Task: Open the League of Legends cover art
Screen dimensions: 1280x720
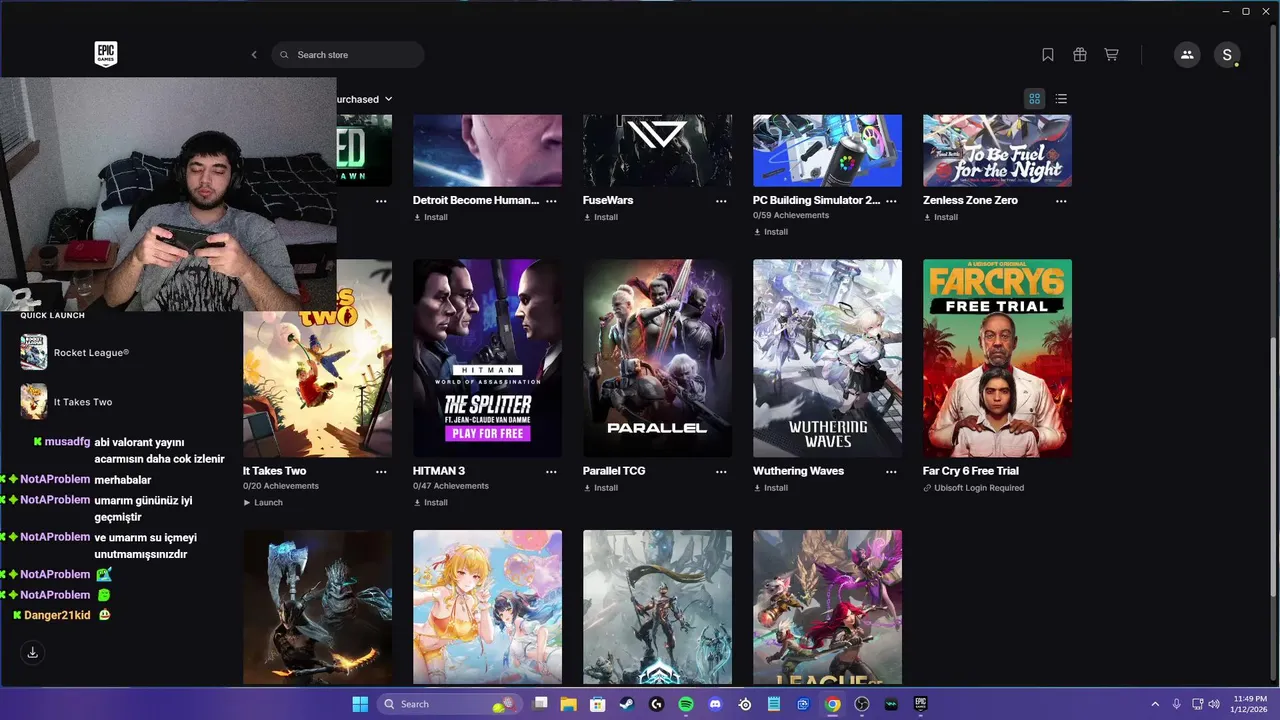Action: pos(827,607)
